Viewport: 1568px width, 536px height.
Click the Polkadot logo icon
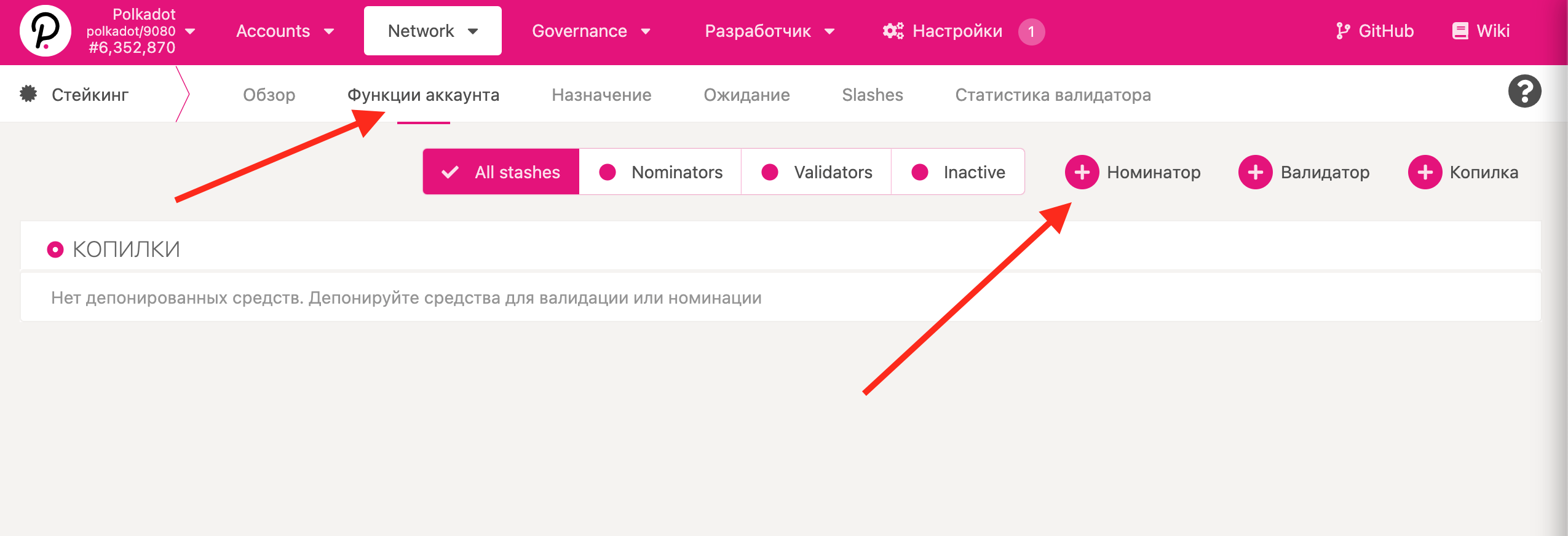(46, 31)
